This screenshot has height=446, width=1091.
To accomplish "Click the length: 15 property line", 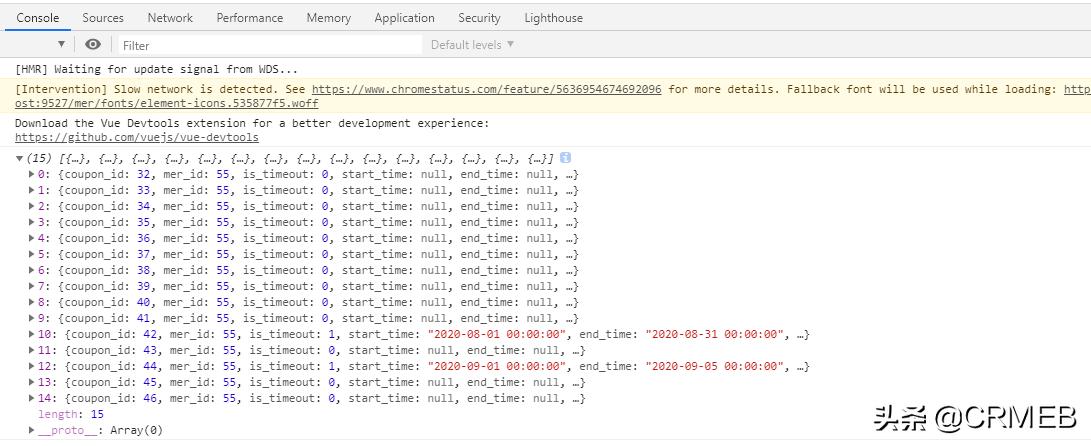I will [71, 414].
